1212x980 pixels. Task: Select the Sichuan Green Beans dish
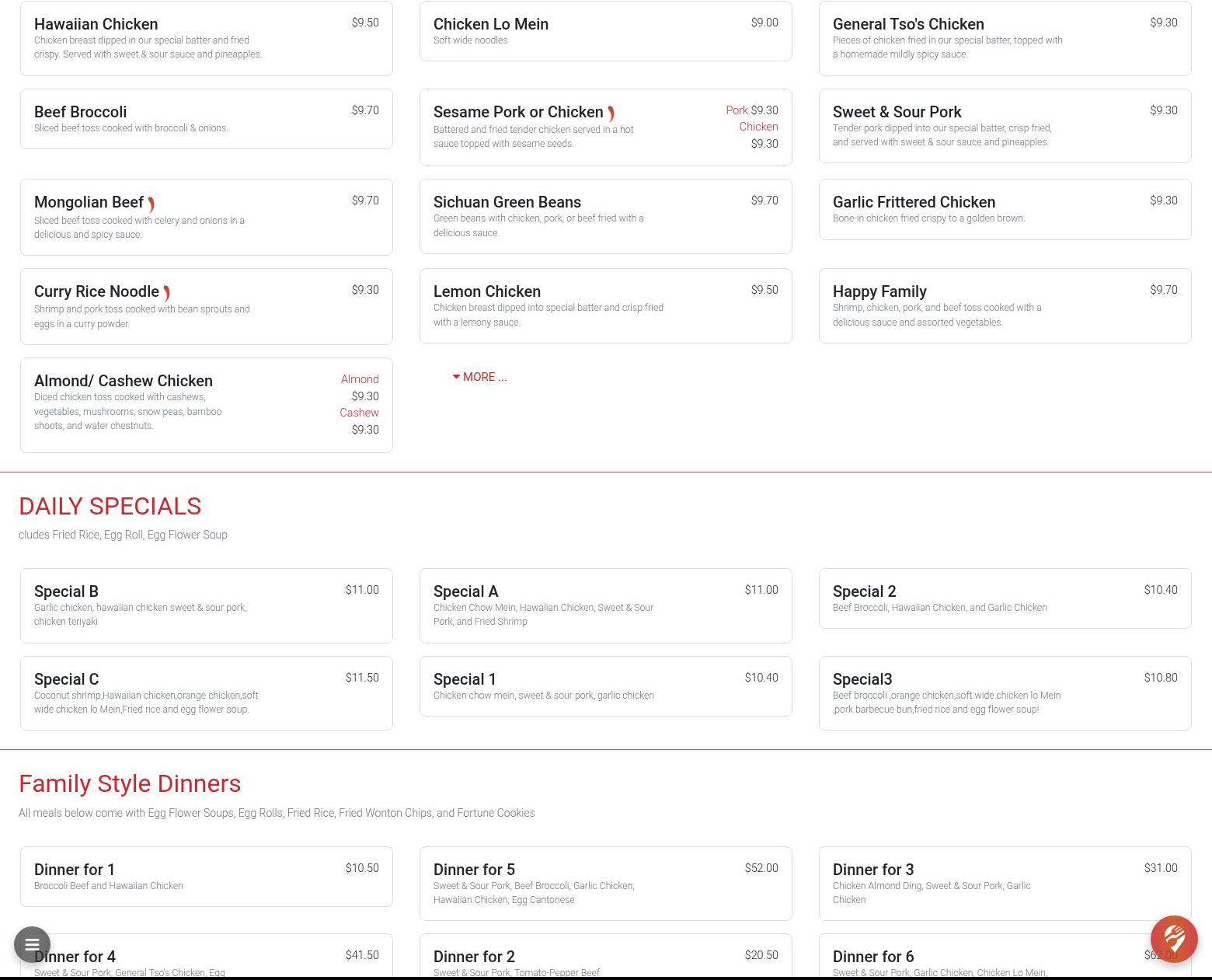pyautogui.click(x=606, y=216)
